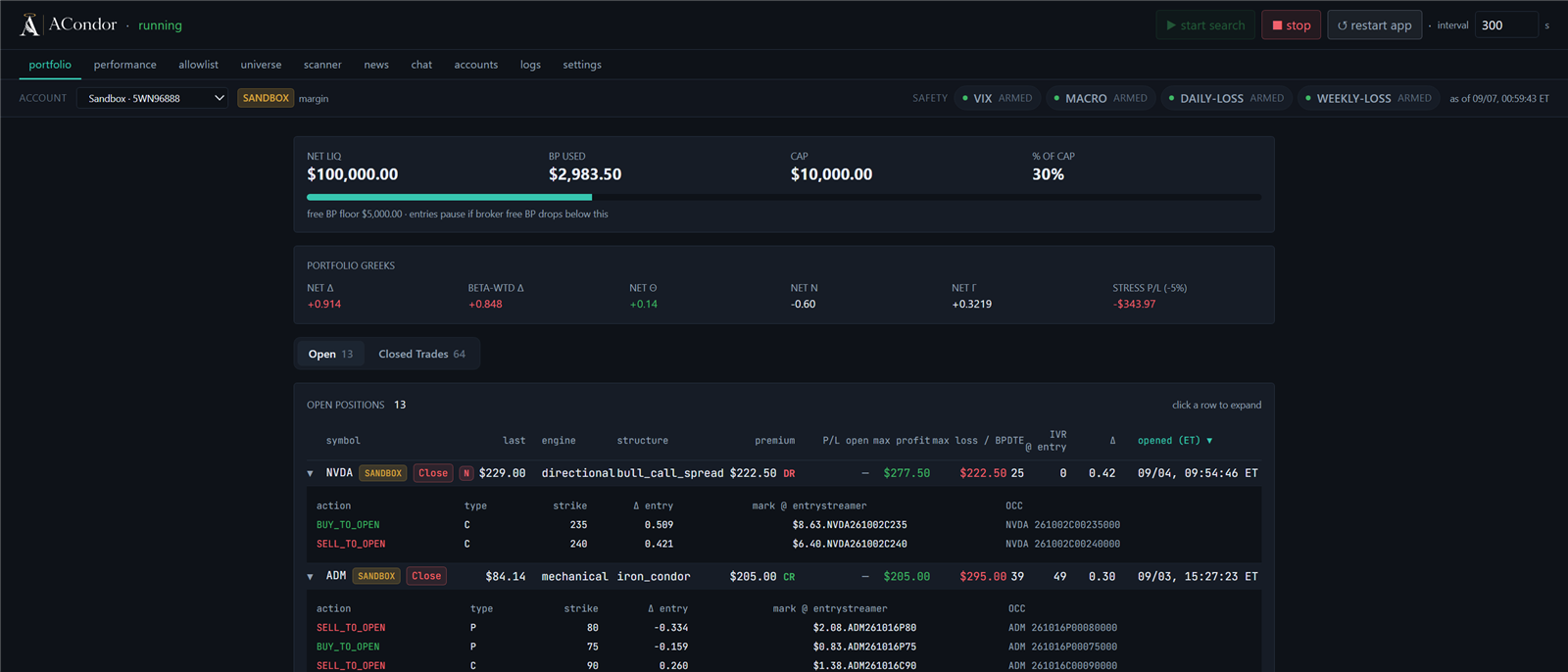This screenshot has height=672, width=1568.
Task: Toggle the MACRO armed safety indicator
Action: click(1101, 98)
